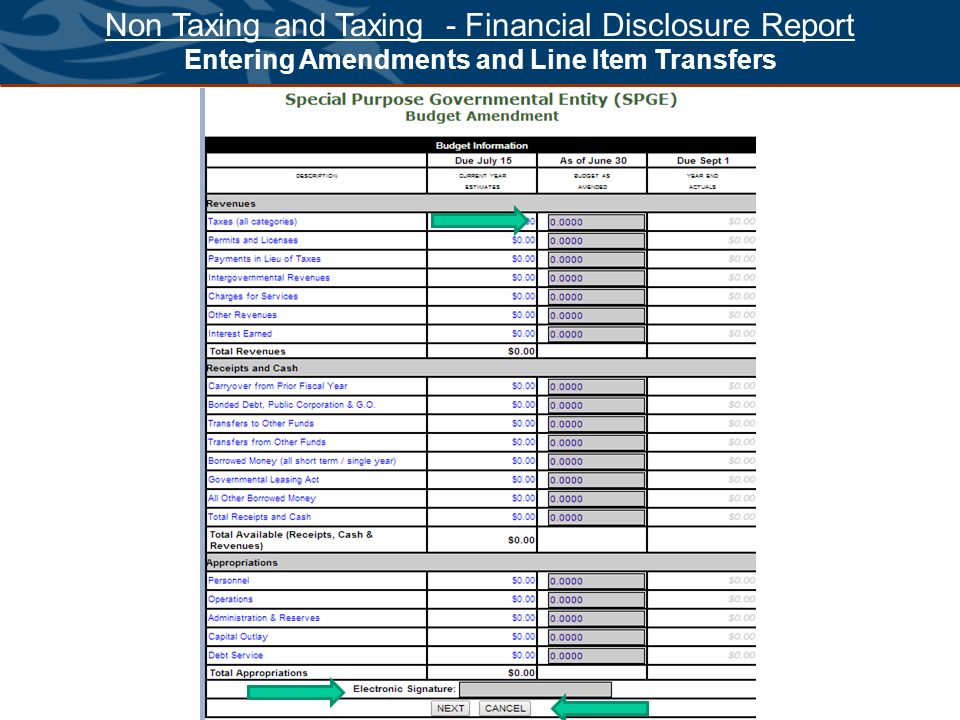Open the Total Receipts and Cash link

click(x=260, y=517)
